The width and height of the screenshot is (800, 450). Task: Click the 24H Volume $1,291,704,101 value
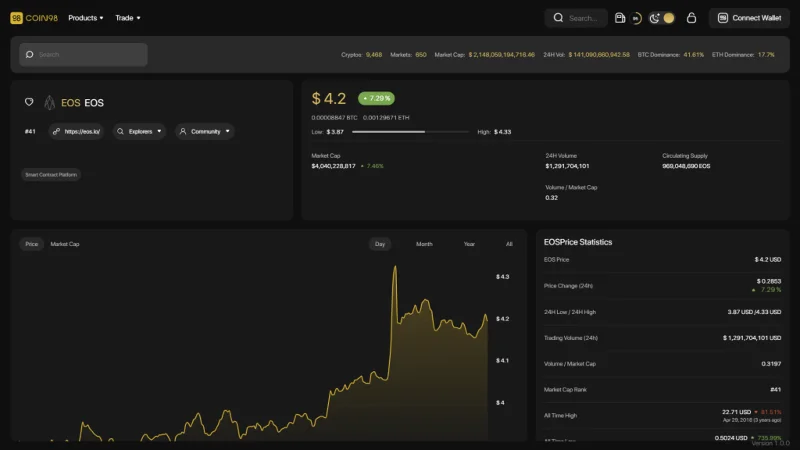click(x=567, y=166)
